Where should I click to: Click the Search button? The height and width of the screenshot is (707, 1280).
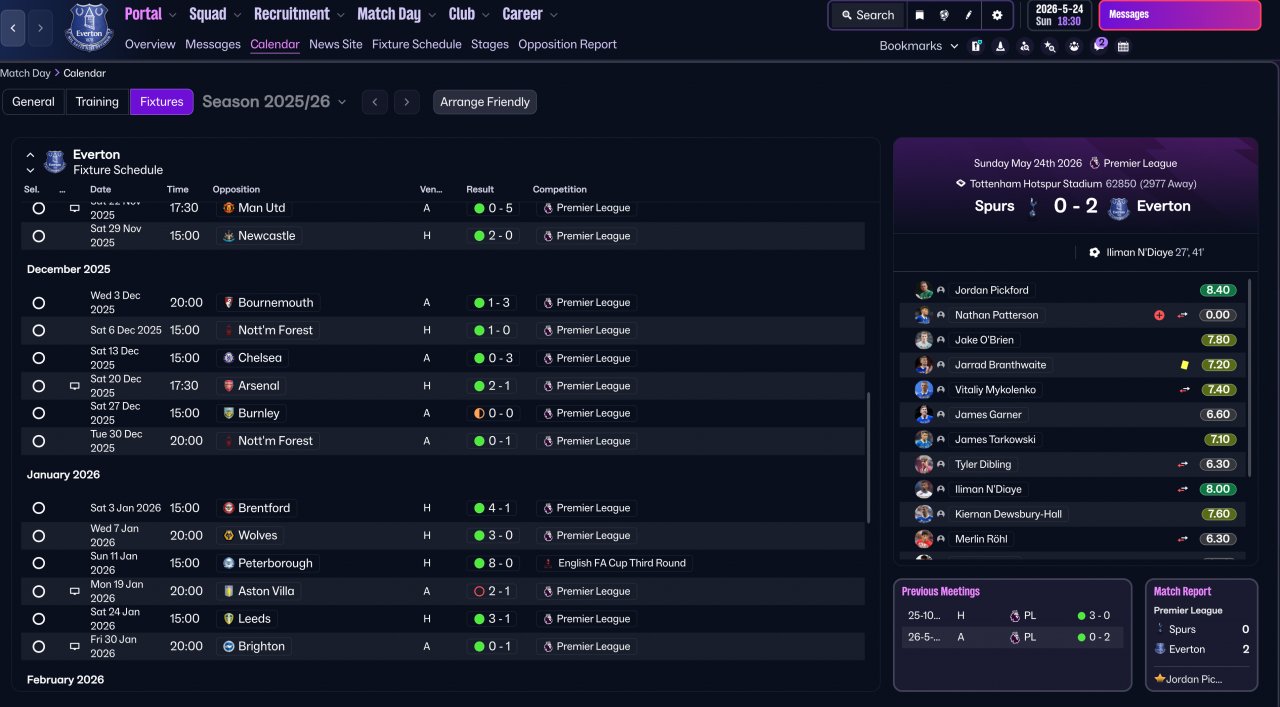[x=867, y=15]
